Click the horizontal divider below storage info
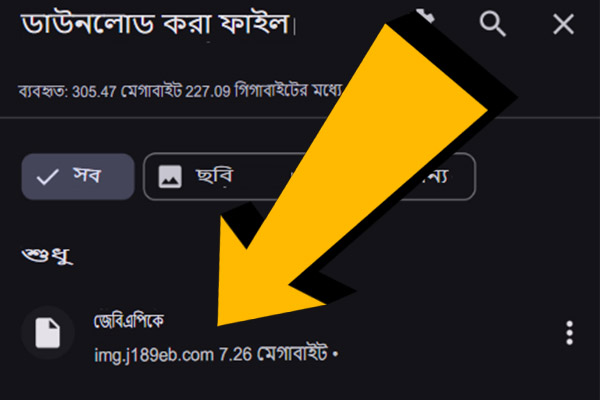 (x=300, y=118)
